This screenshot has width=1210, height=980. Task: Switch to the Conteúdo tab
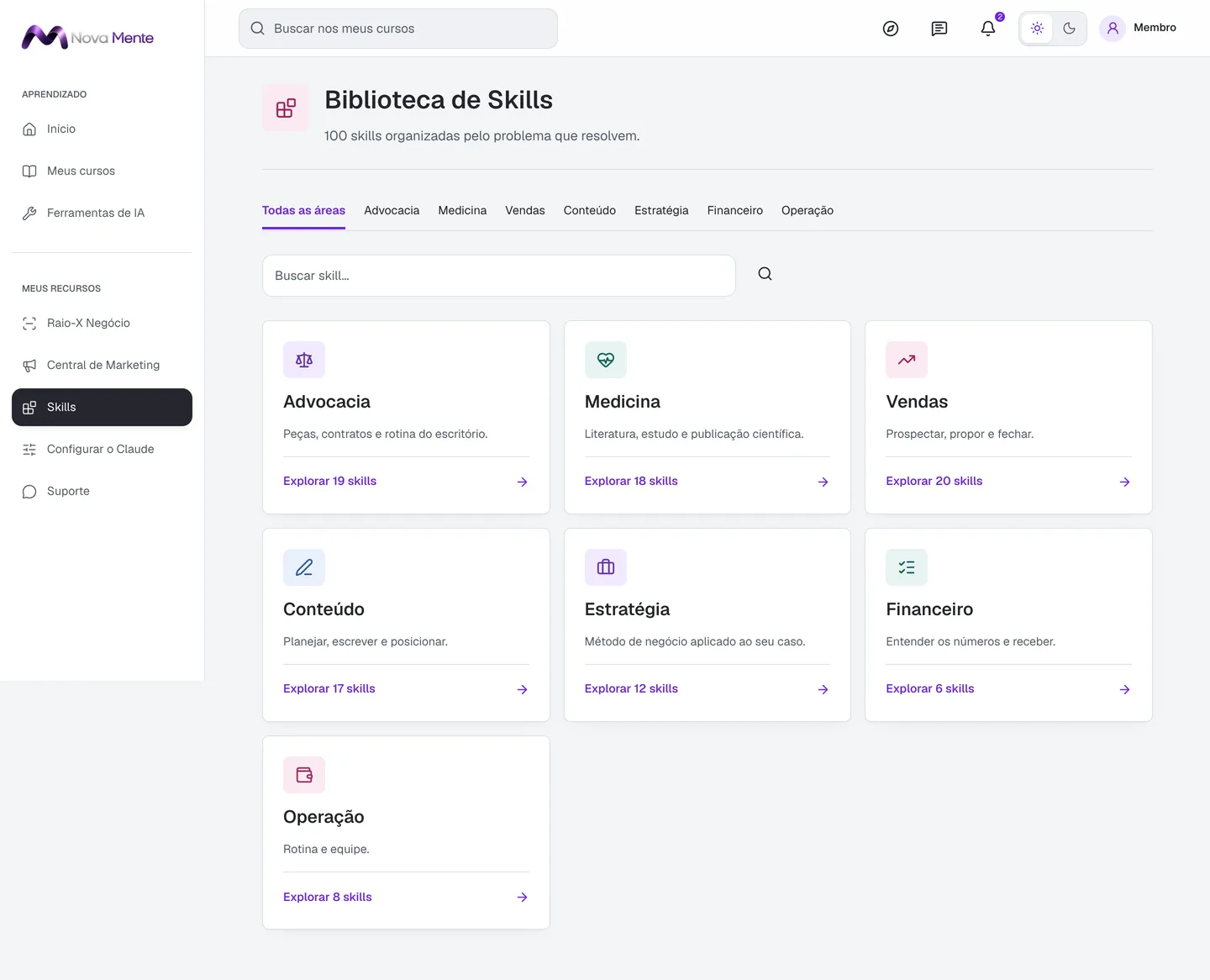click(x=590, y=210)
